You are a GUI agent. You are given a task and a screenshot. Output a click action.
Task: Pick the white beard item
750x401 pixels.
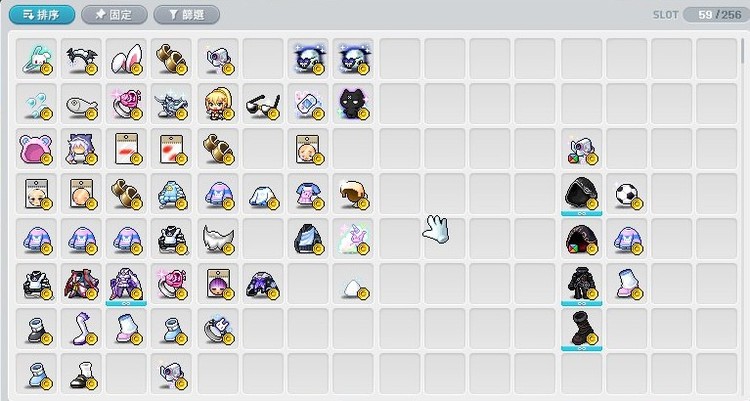(218, 239)
